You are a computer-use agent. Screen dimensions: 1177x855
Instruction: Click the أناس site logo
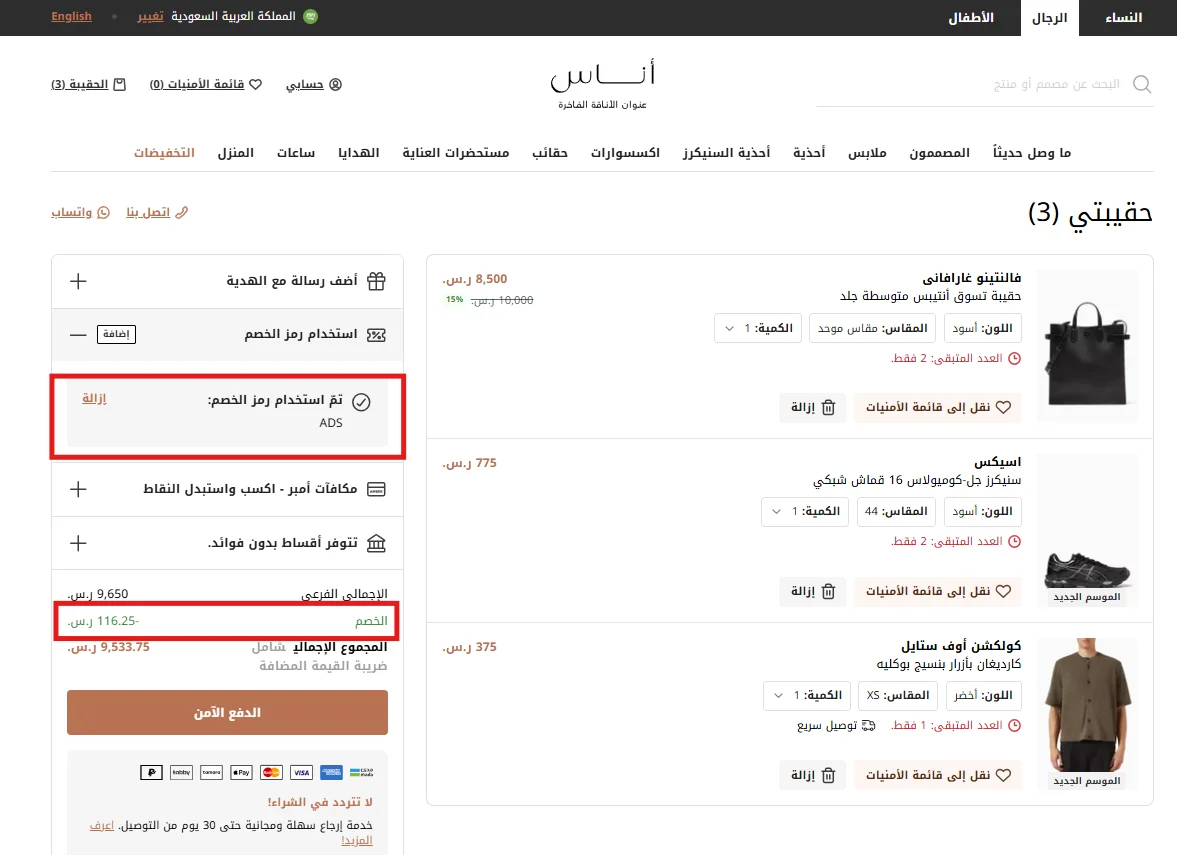click(602, 84)
